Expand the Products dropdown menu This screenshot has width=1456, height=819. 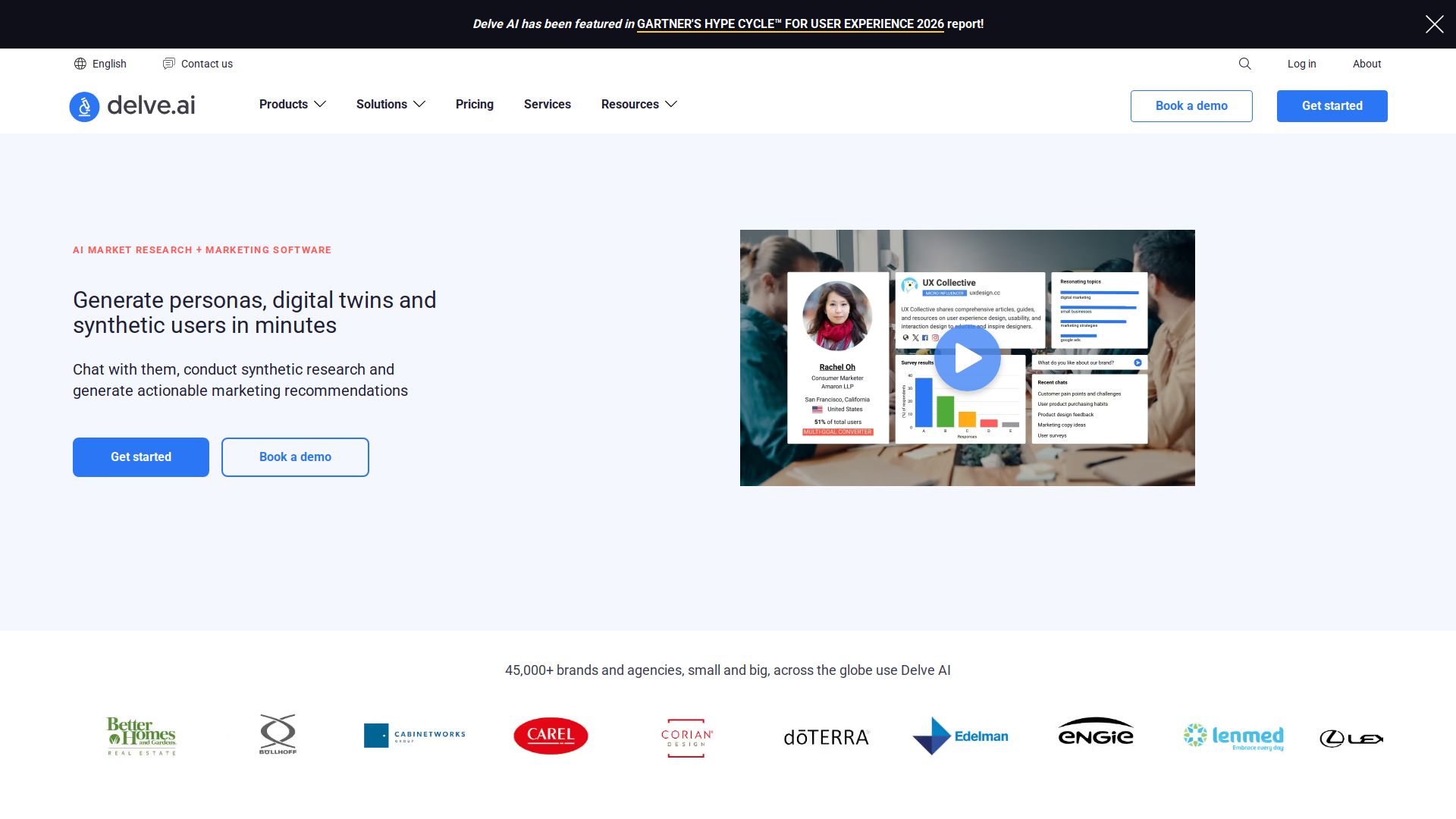(x=293, y=105)
